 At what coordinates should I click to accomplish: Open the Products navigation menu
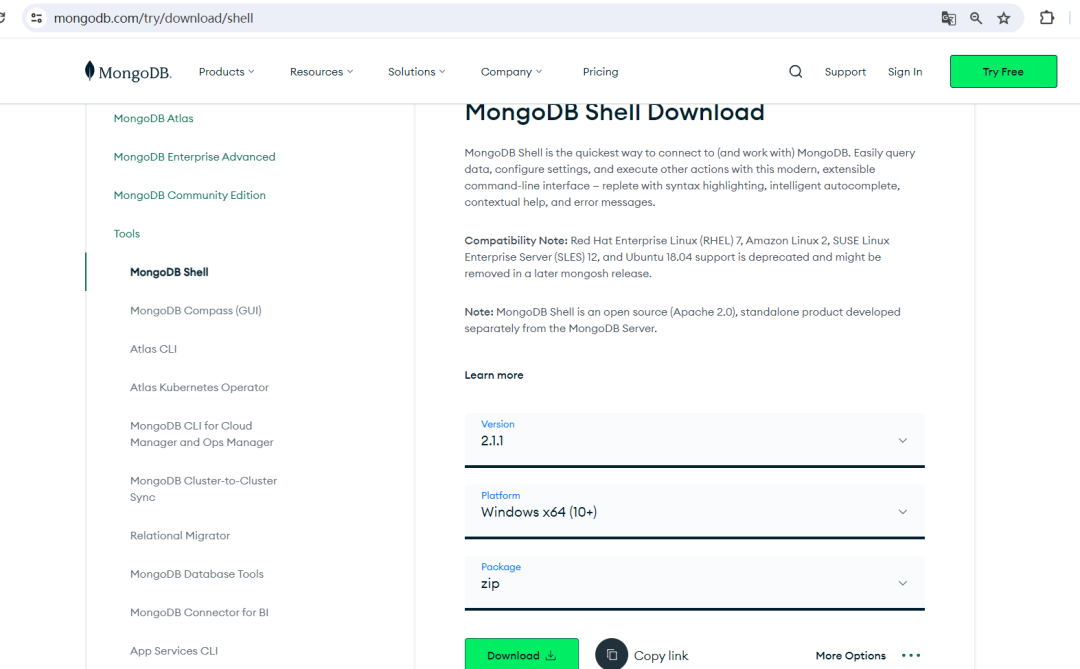tap(227, 72)
